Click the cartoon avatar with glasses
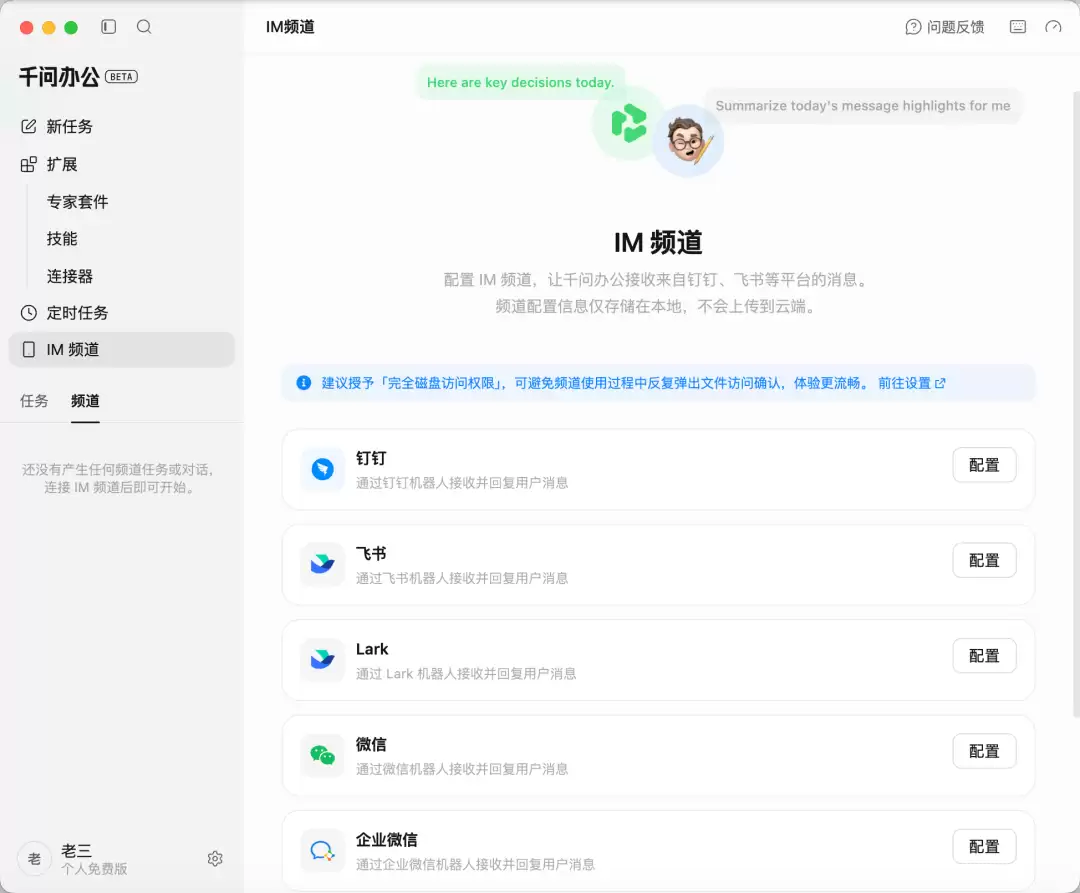Screen dimensions: 1080x893 point(687,140)
